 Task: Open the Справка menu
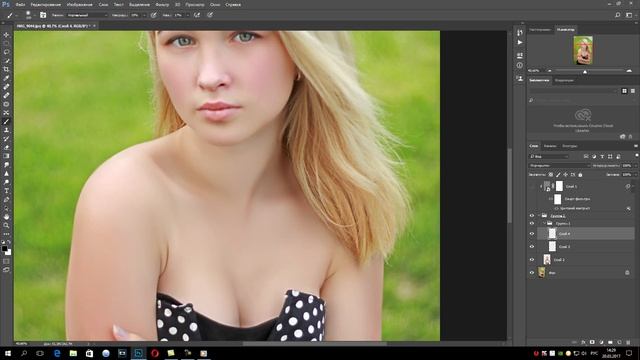[233, 4]
